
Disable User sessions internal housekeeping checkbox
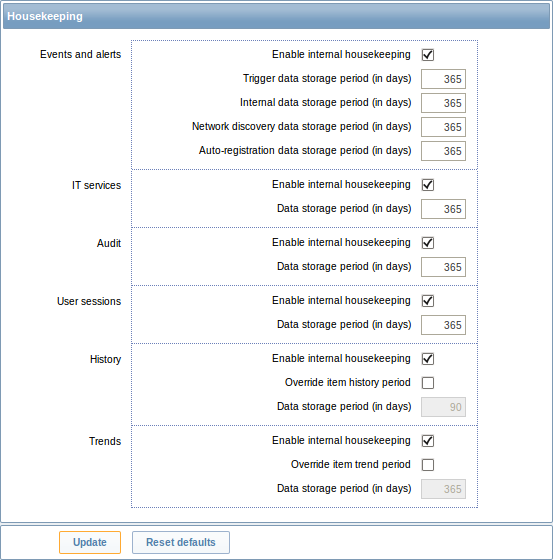tap(428, 301)
